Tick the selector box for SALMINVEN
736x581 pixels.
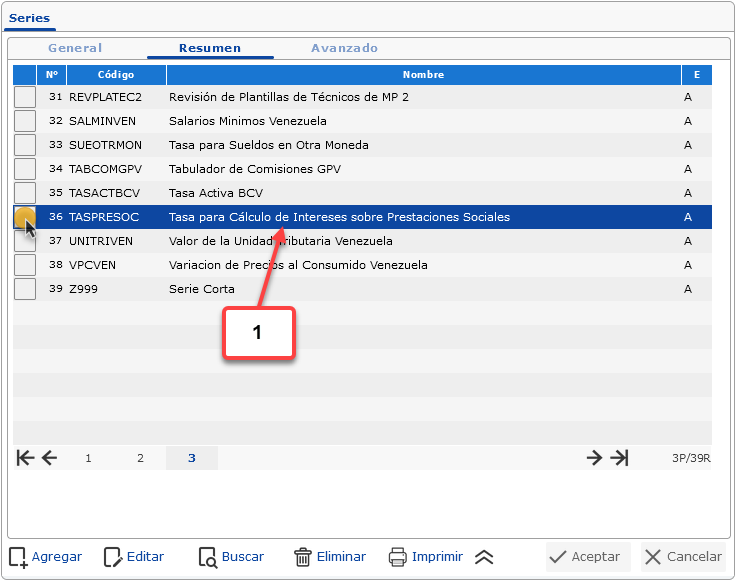[x=24, y=121]
